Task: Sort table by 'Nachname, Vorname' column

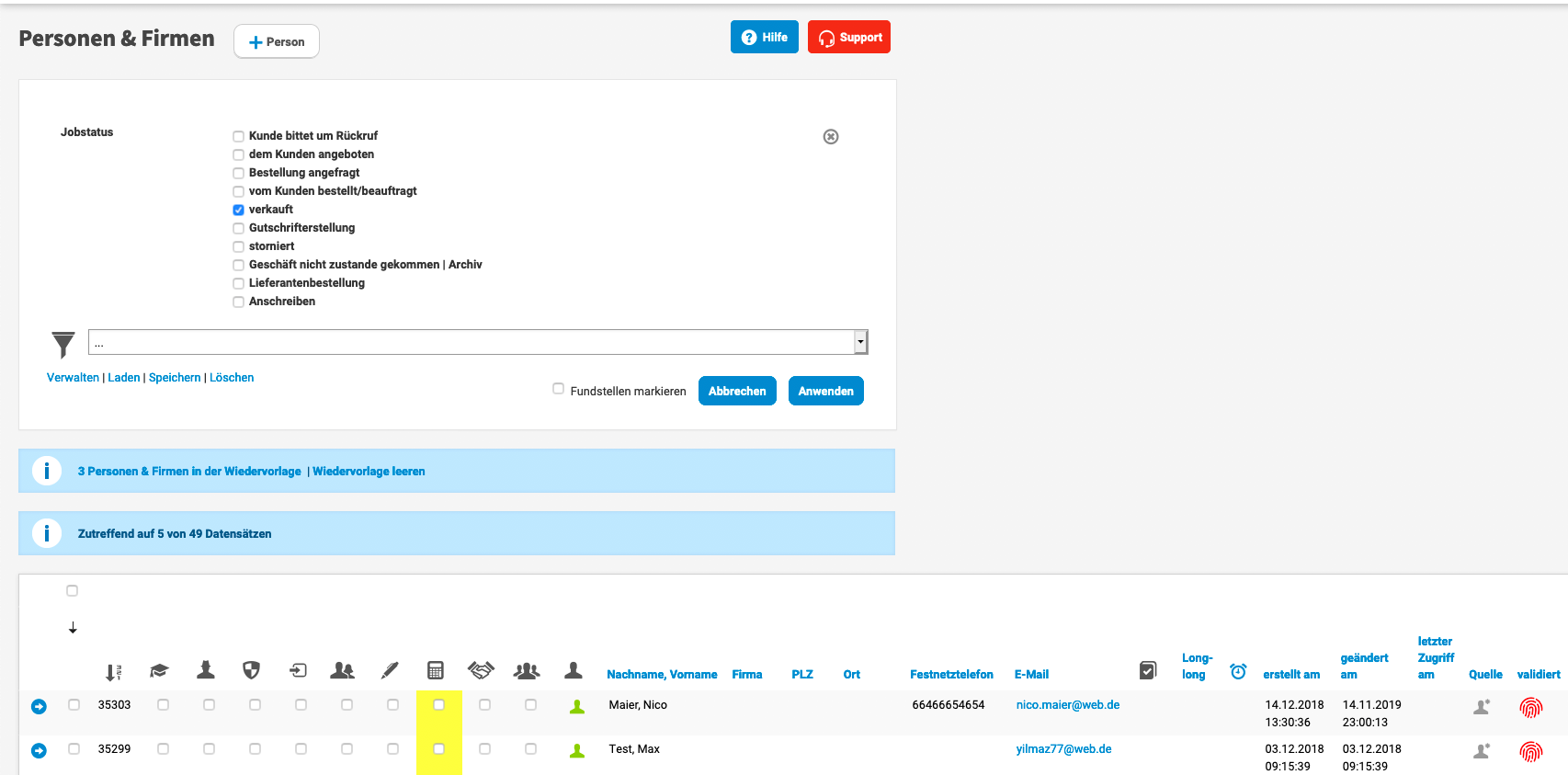Action: tap(662, 675)
